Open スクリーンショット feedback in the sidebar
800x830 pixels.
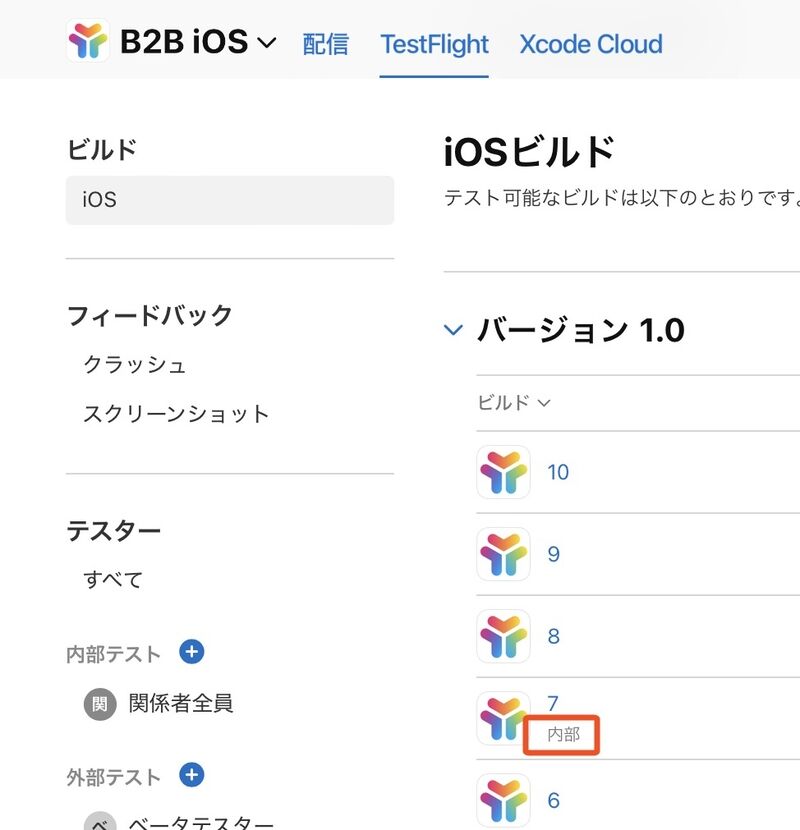pos(176,414)
